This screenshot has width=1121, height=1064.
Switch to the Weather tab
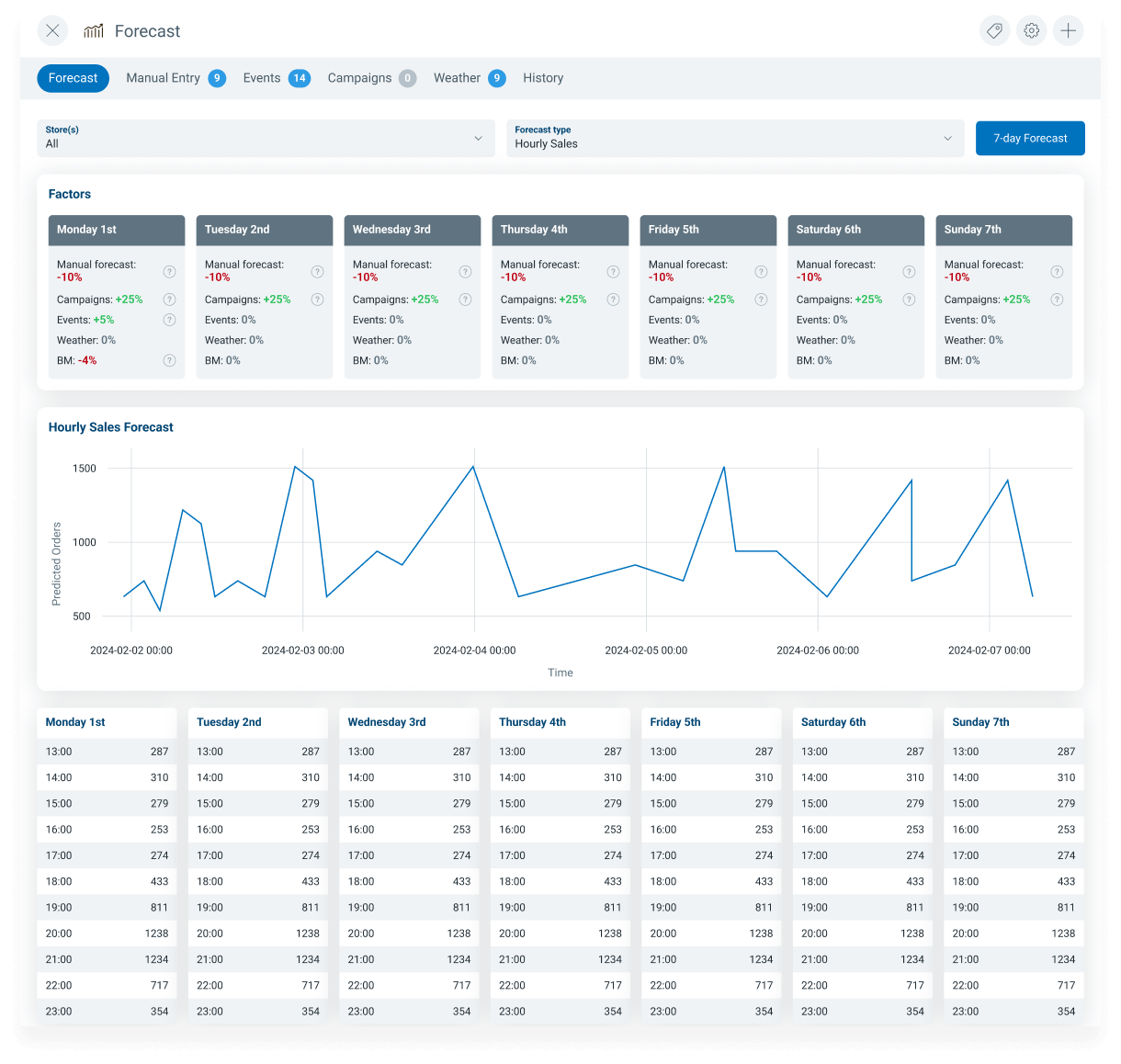(470, 78)
